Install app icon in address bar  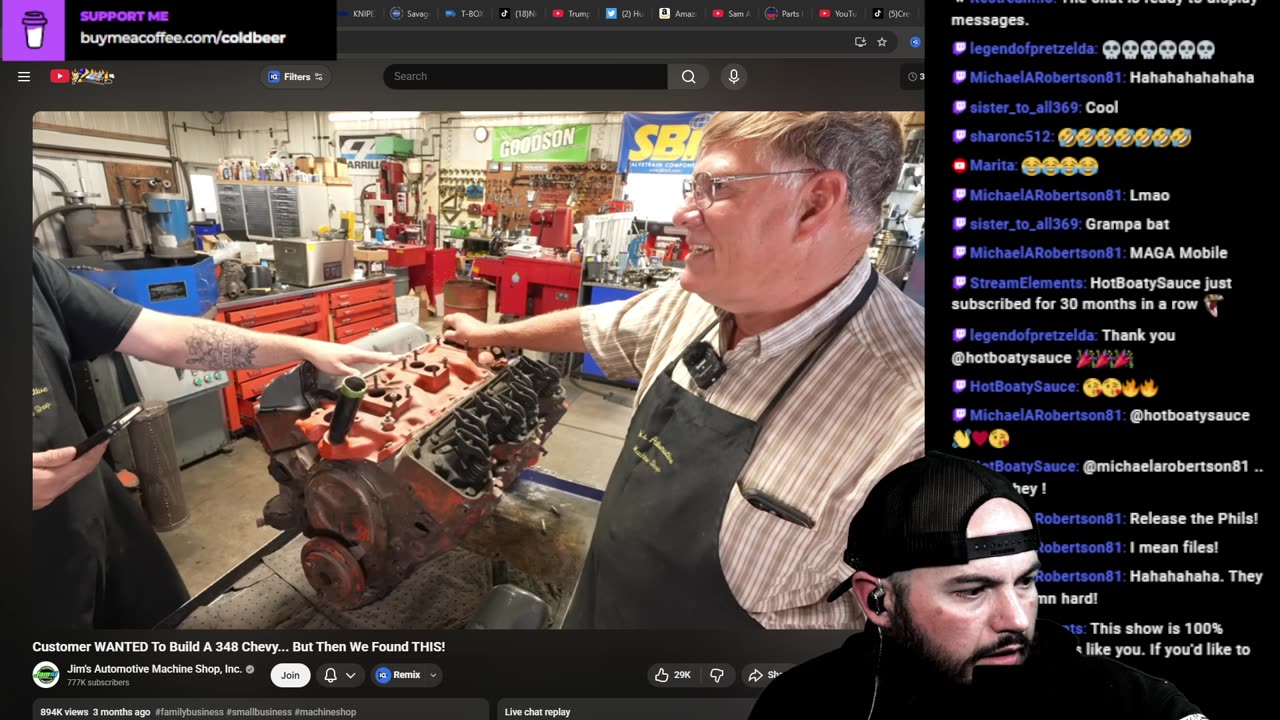coord(860,42)
